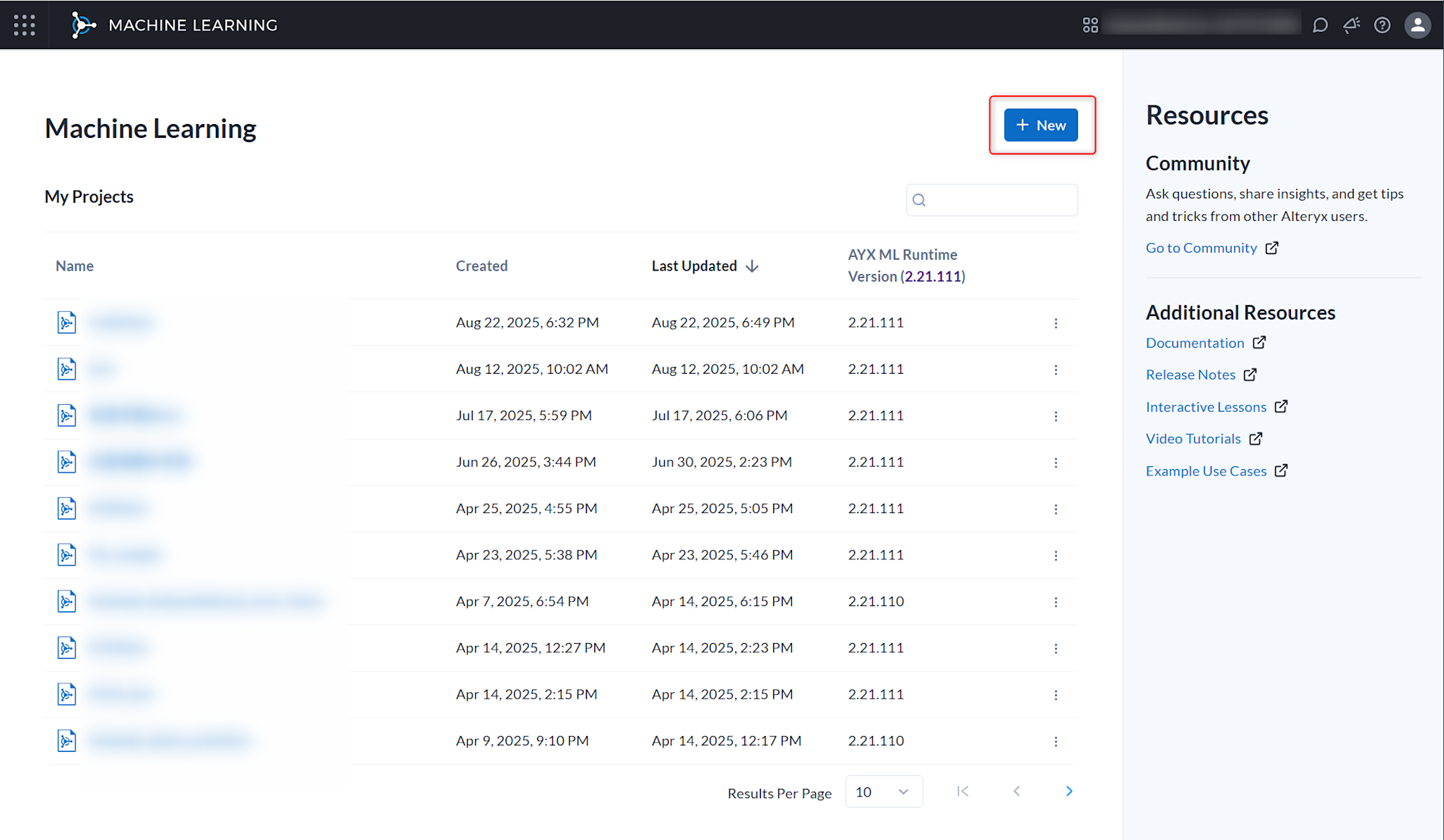Click project file icon in Apr 23, 2025 row
The image size is (1444, 840).
pos(66,555)
